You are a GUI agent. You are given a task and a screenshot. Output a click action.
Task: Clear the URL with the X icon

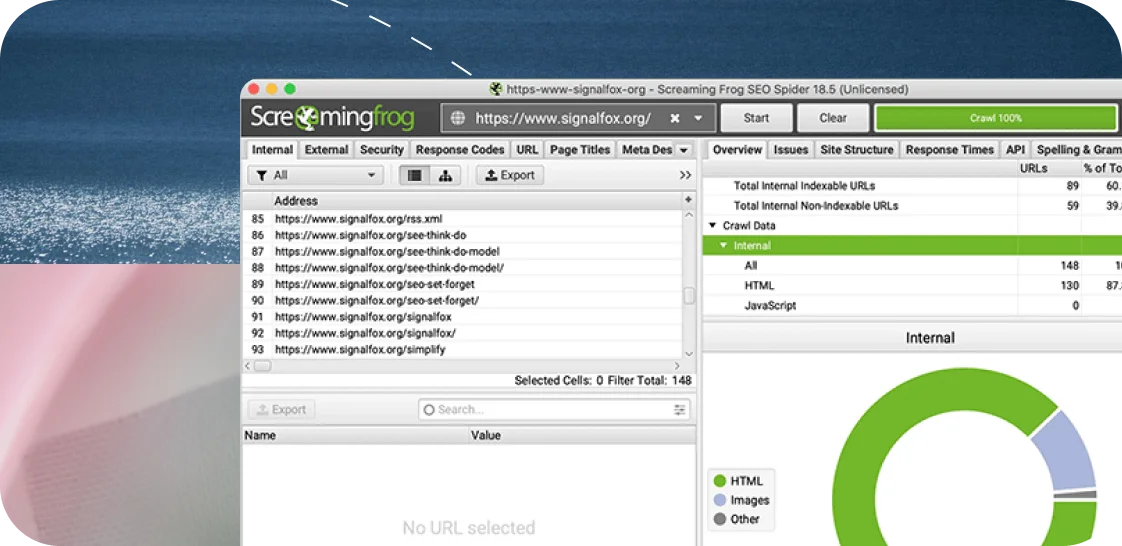click(x=675, y=118)
